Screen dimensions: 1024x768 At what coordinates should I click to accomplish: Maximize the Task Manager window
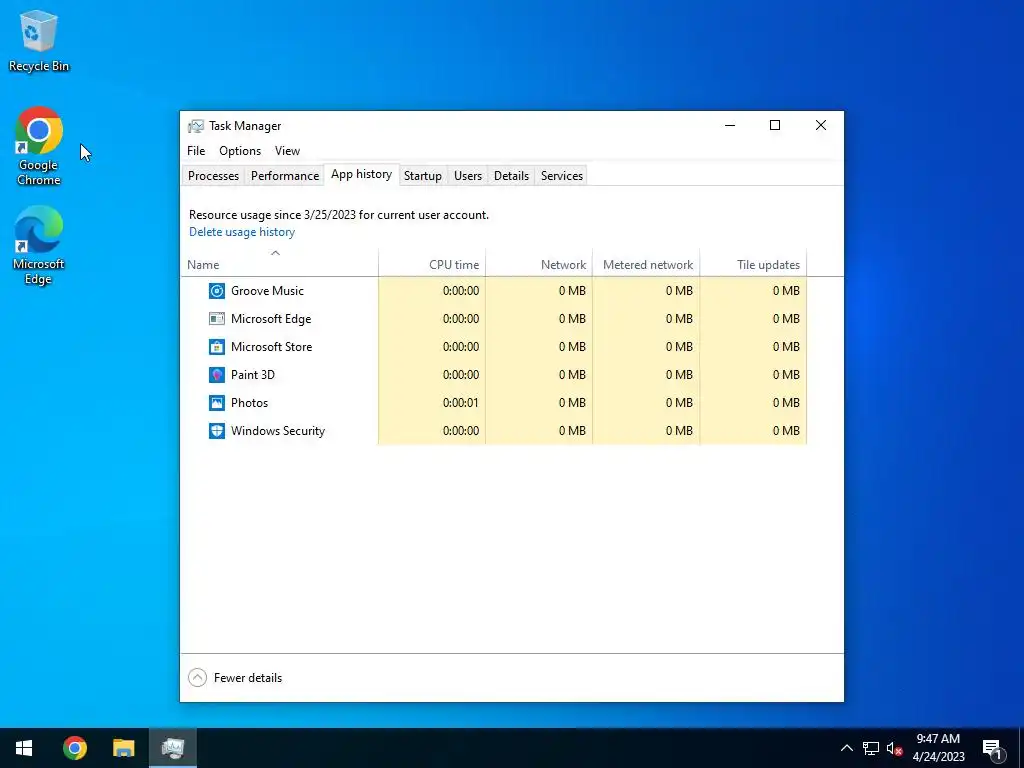775,125
